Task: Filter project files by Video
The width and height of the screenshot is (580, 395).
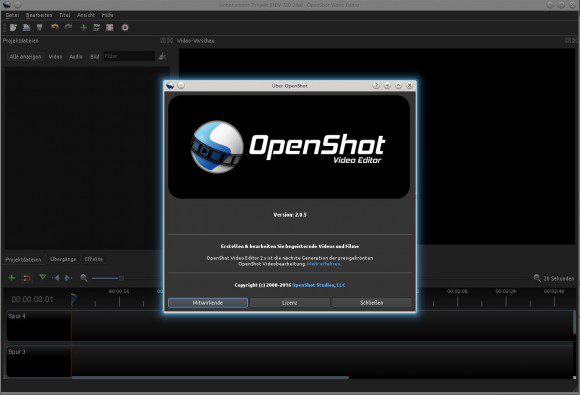Action: pos(55,57)
